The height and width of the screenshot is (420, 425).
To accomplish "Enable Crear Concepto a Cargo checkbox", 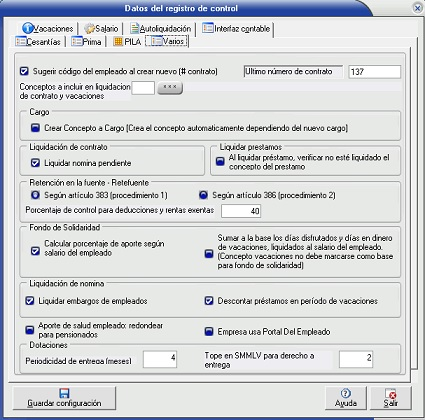I will [35, 128].
